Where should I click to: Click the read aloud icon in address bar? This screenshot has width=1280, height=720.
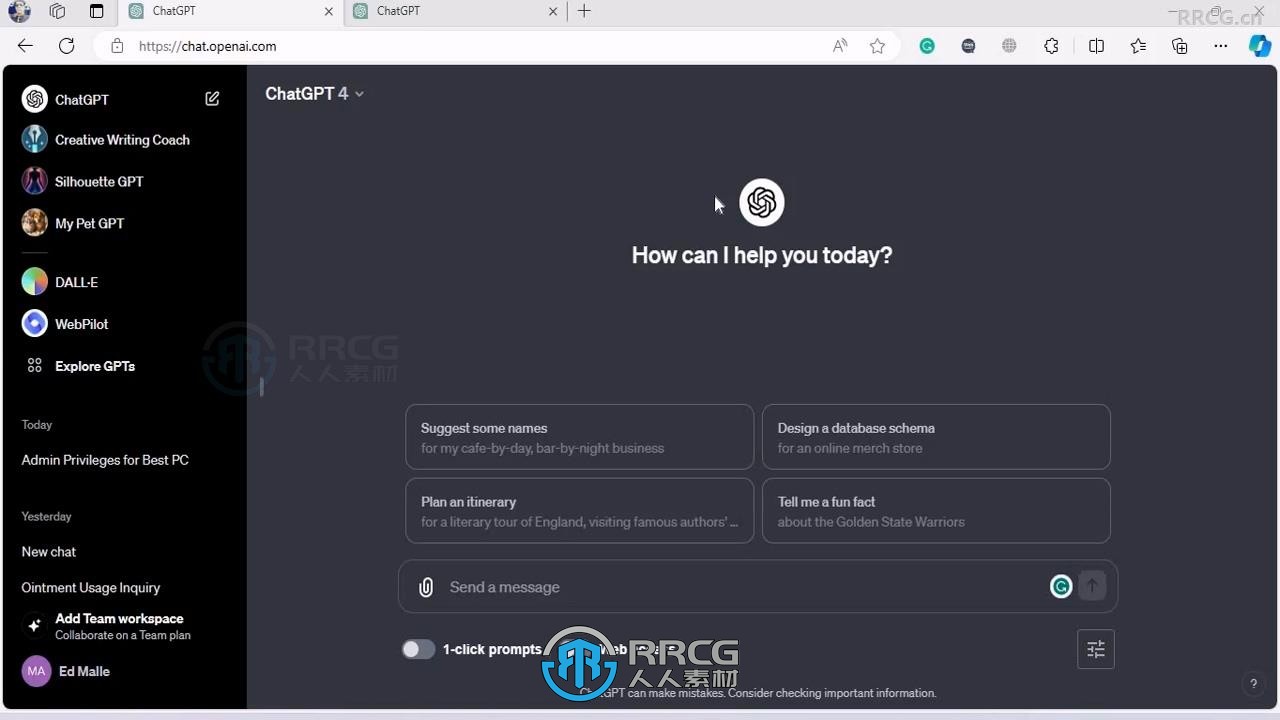tap(840, 46)
